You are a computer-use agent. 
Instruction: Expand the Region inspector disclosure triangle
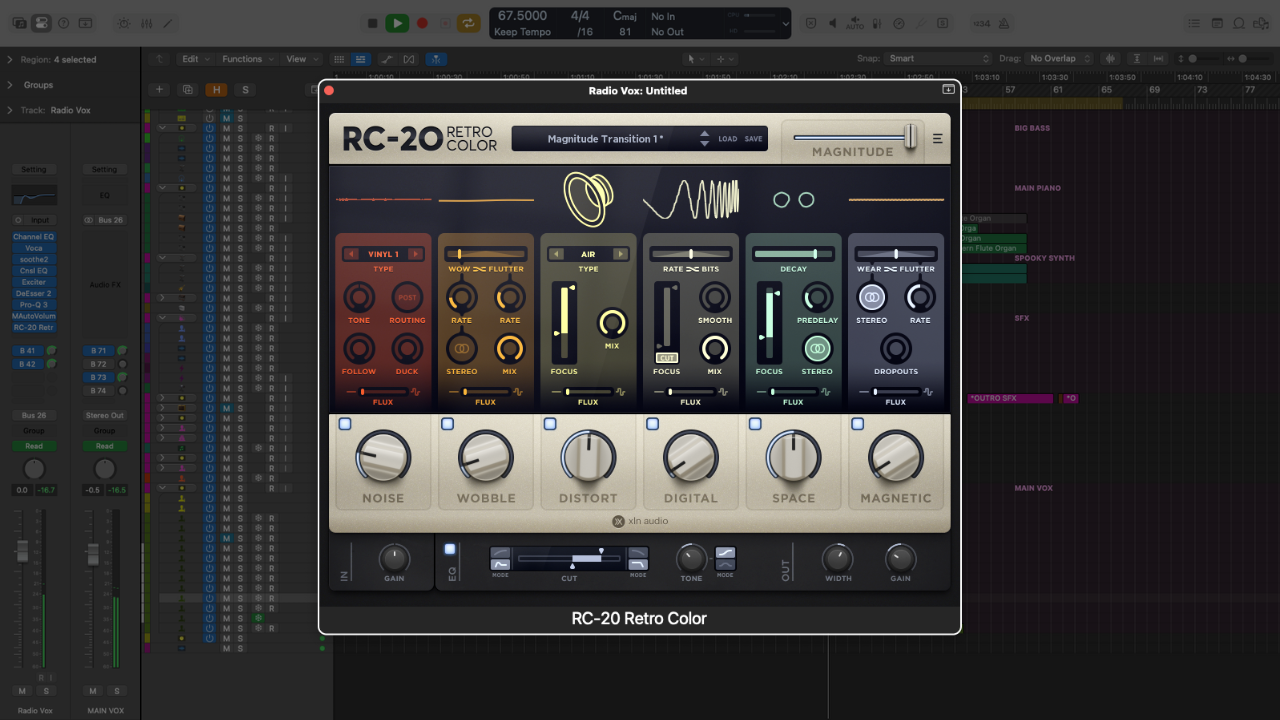[x=10, y=60]
